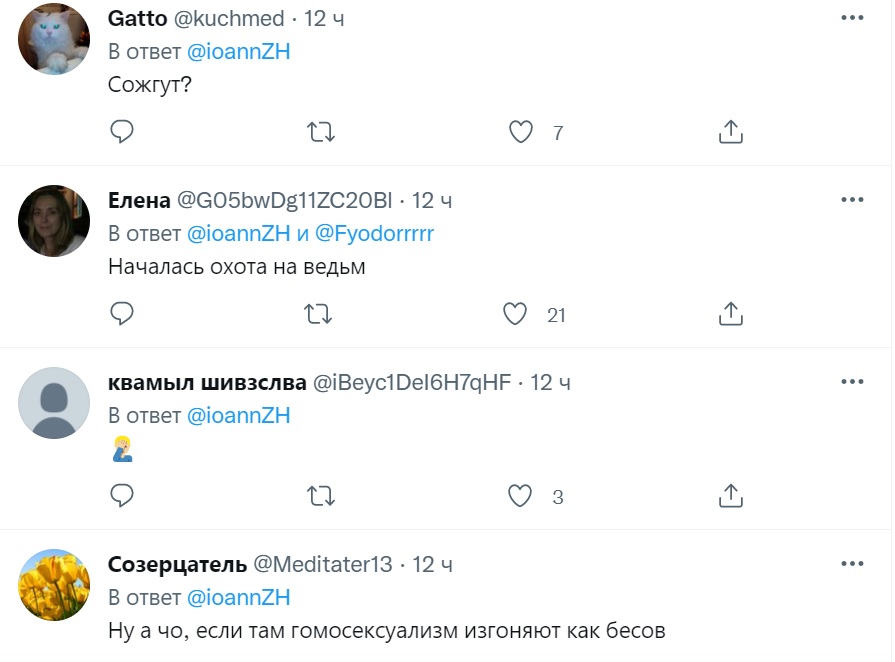This screenshot has width=895, height=662.
Task: Open more menu on Елена's tweet
Action: [852, 200]
